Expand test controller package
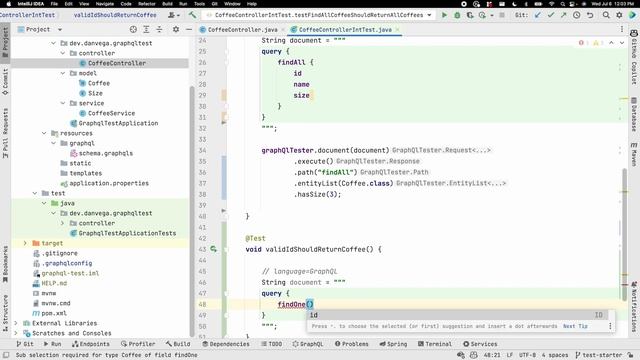Image resolution: width=640 pixels, height=360 pixels. [63, 223]
